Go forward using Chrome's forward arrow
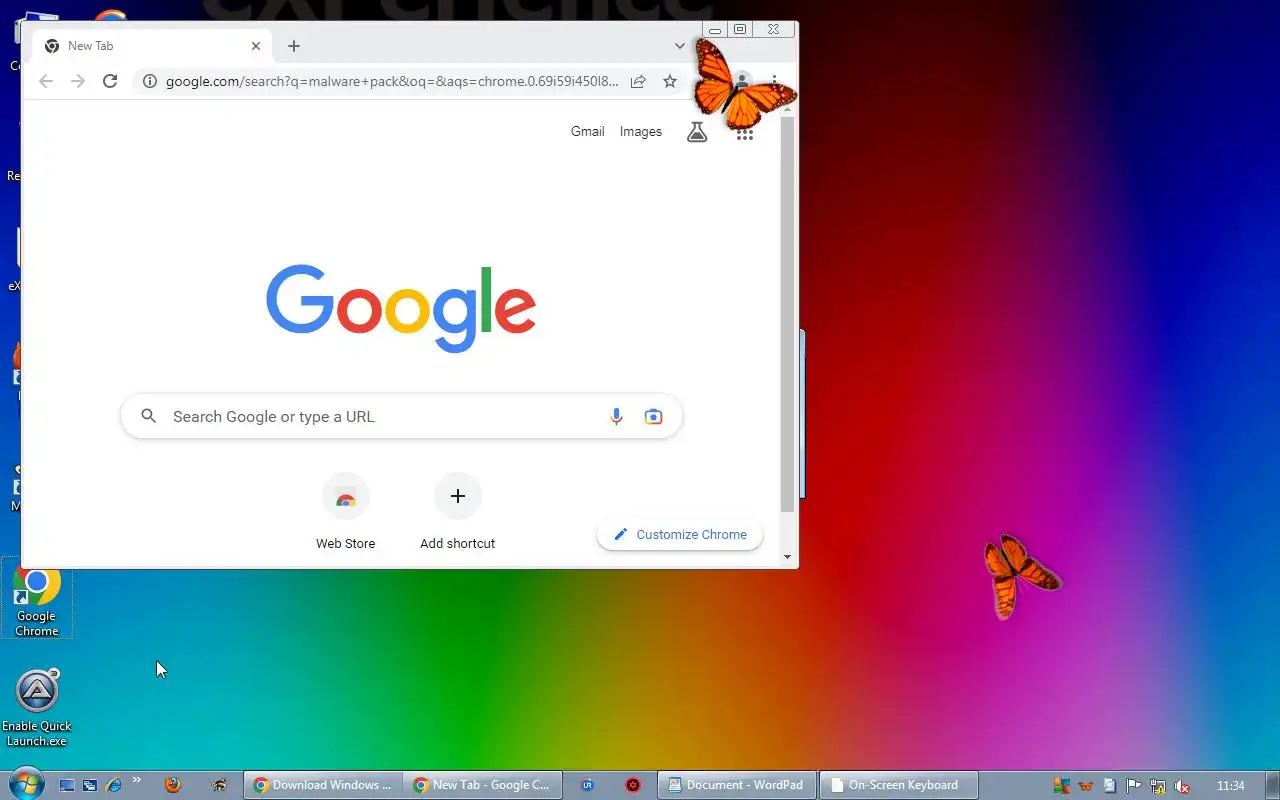The width and height of the screenshot is (1280, 800). [x=78, y=81]
